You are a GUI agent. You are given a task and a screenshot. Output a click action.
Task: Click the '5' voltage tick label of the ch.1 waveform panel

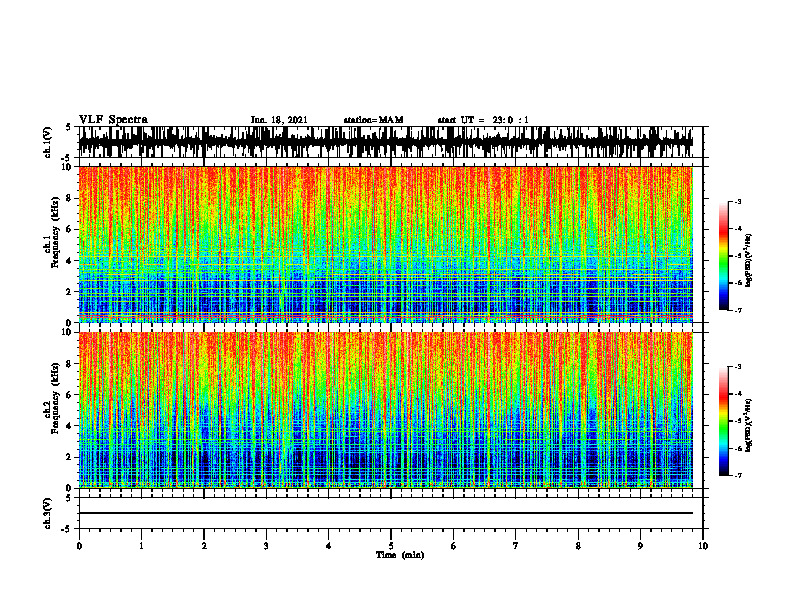[68, 127]
